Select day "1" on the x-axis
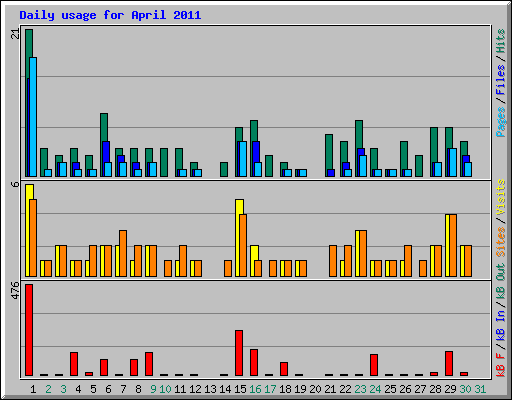The height and width of the screenshot is (400, 512). (x=33, y=389)
